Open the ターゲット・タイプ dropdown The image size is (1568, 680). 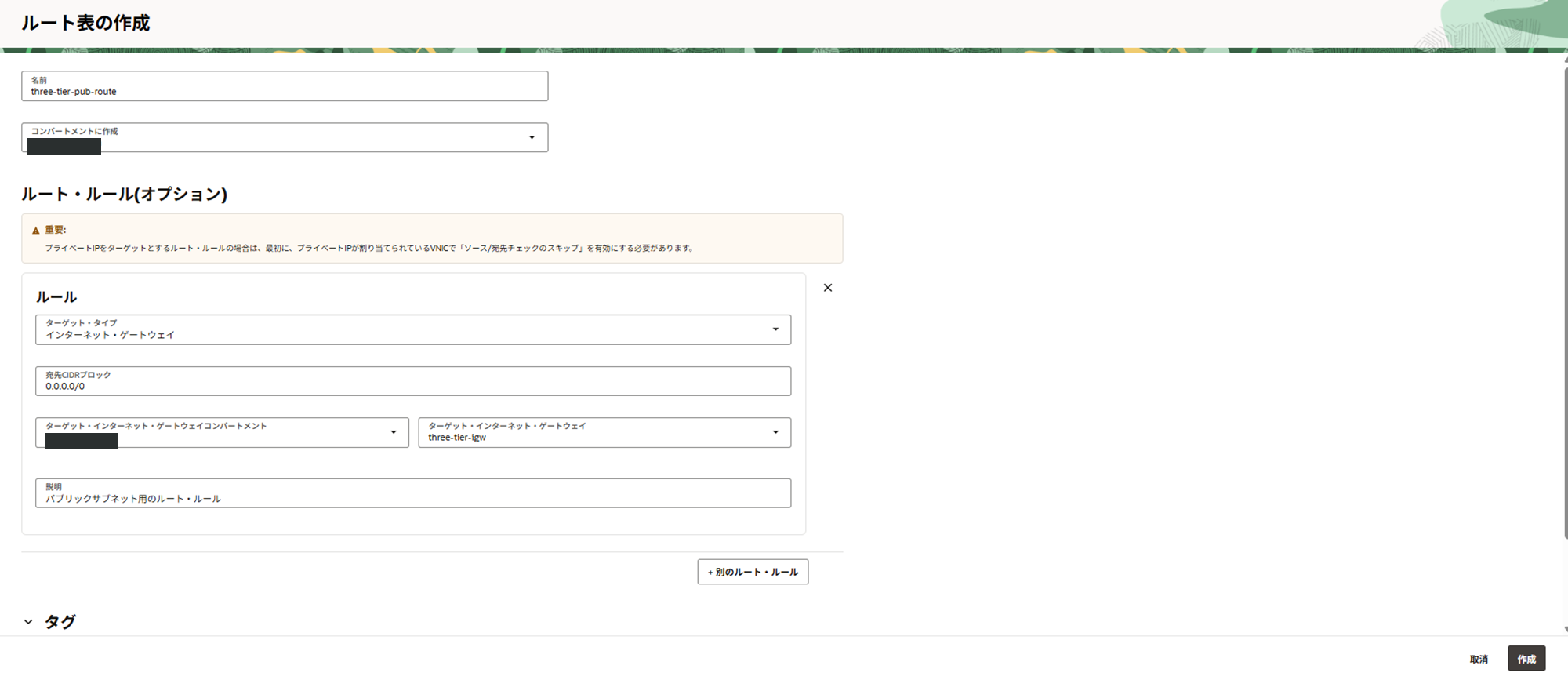click(x=413, y=329)
